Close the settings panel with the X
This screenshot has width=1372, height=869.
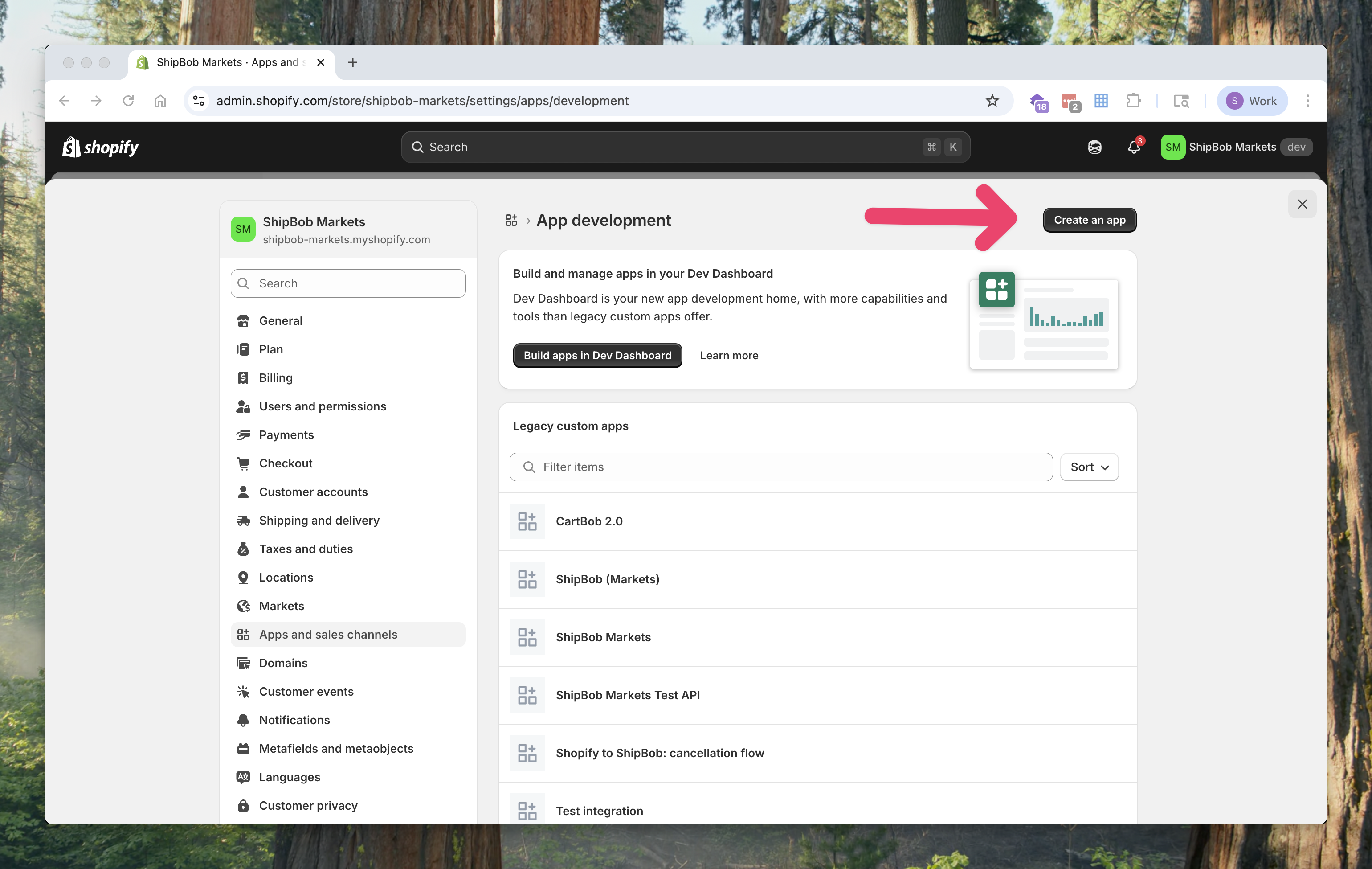(x=1302, y=204)
